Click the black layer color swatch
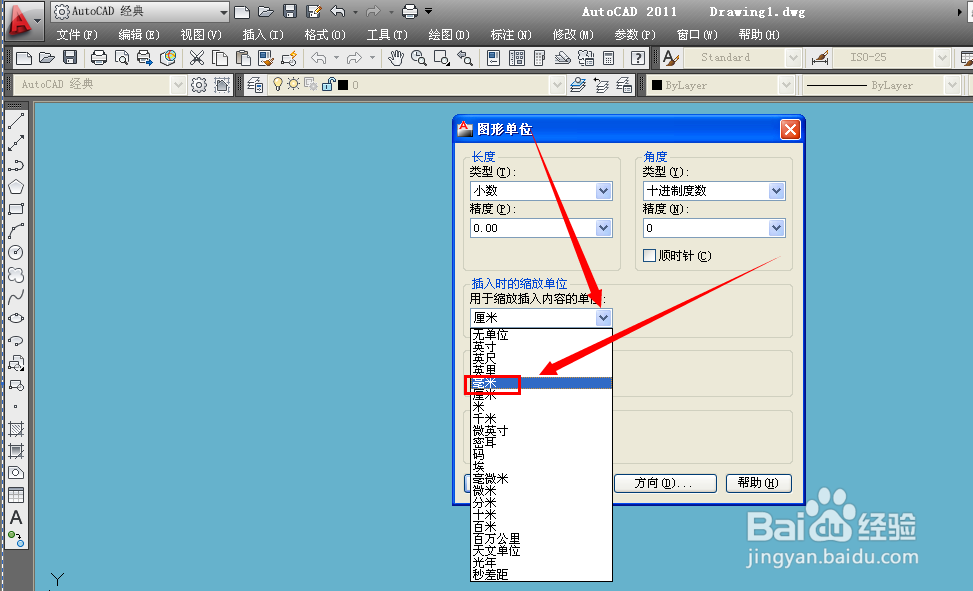The height and width of the screenshot is (591, 973). point(343,84)
